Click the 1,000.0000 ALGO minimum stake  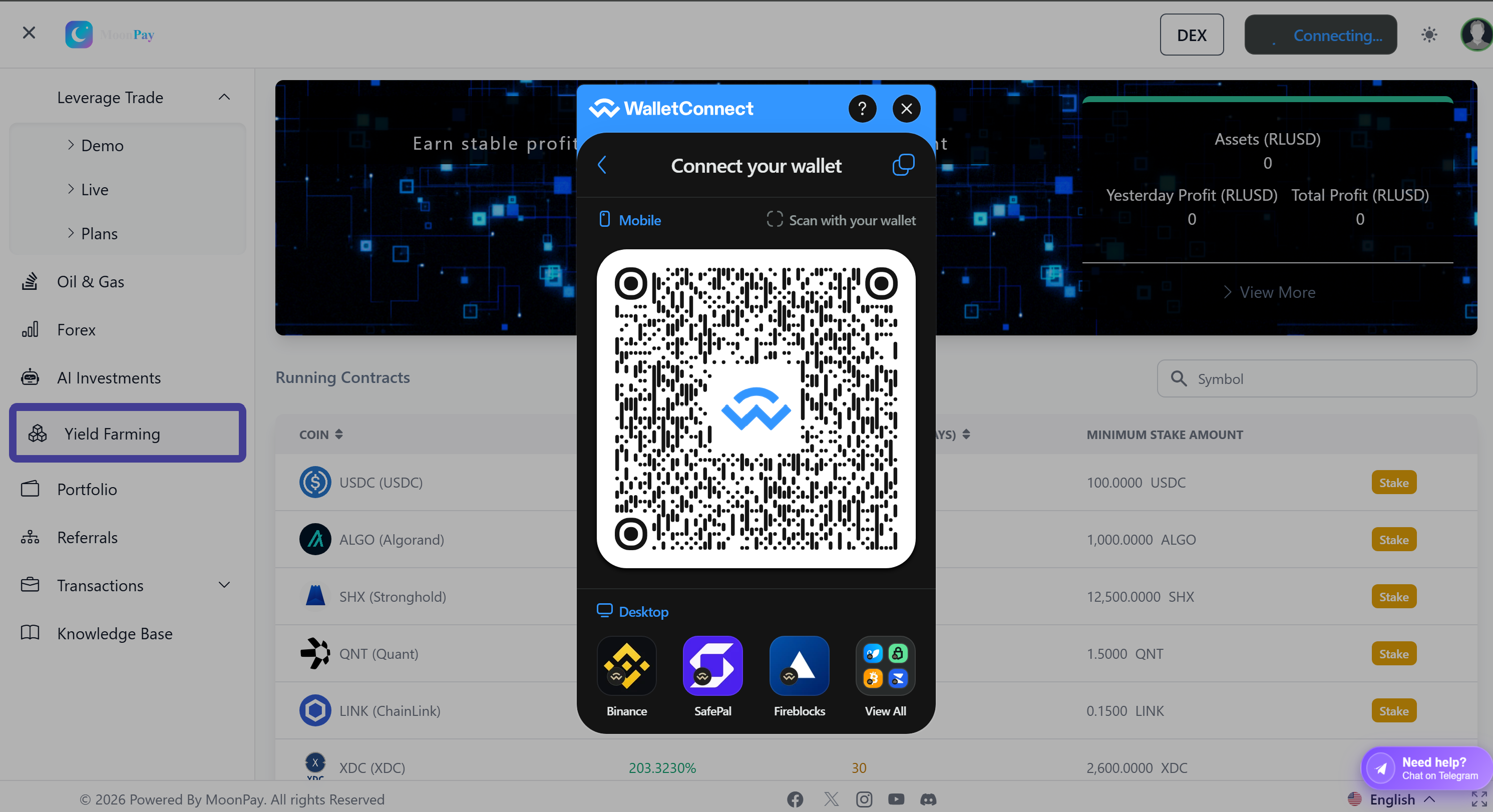point(1141,539)
